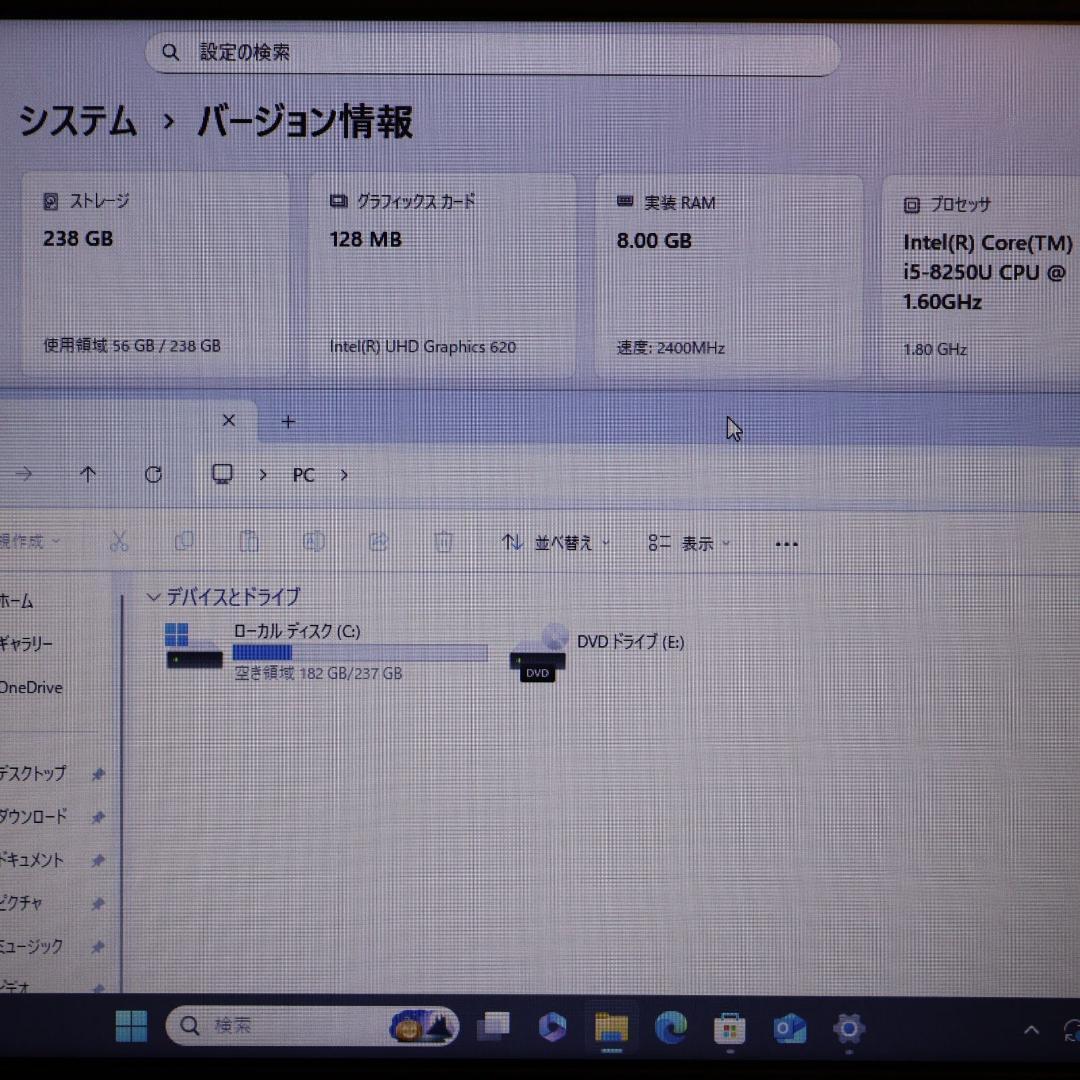The width and height of the screenshot is (1080, 1080).
Task: Click PC in the breadcrumb bar
Action: pos(303,474)
